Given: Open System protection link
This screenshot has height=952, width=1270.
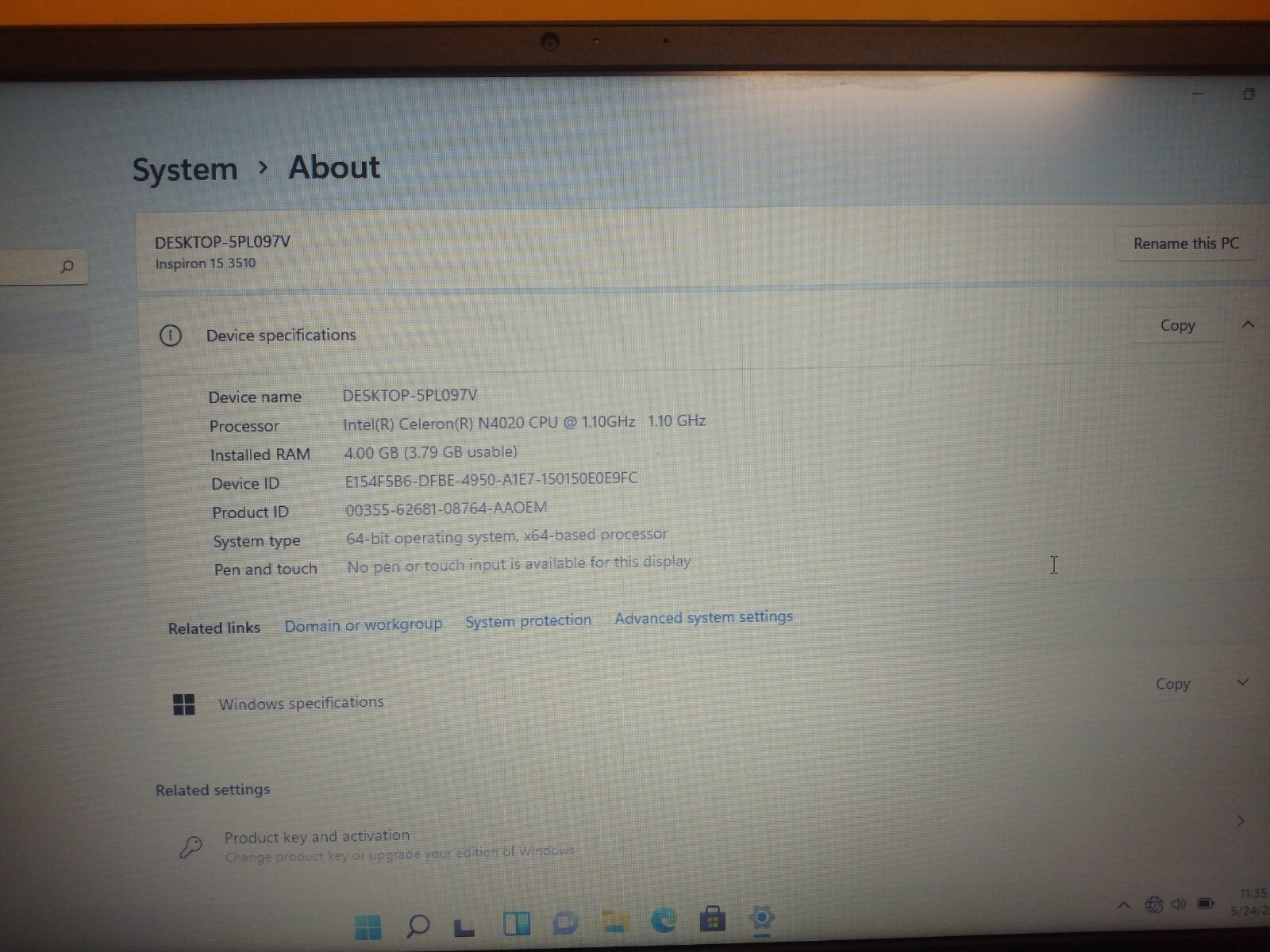Looking at the screenshot, I should pyautogui.click(x=529, y=621).
